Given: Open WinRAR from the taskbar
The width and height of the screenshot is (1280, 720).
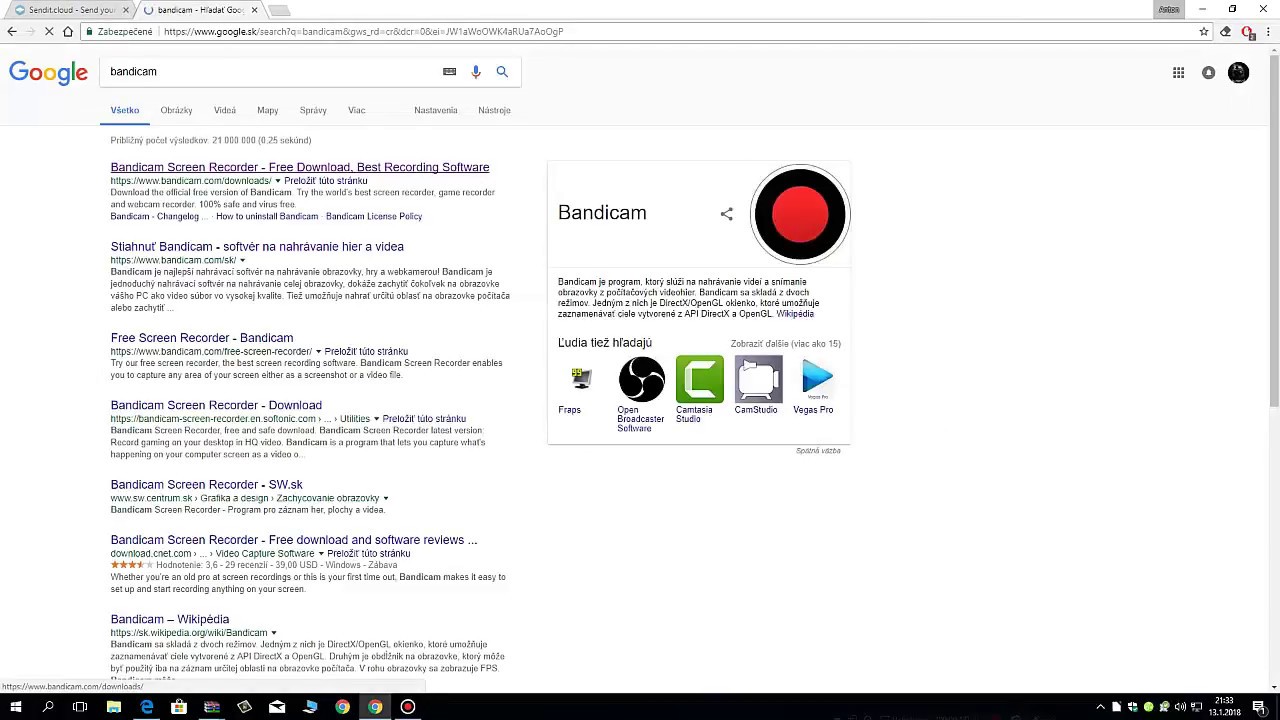Looking at the screenshot, I should coord(212,707).
